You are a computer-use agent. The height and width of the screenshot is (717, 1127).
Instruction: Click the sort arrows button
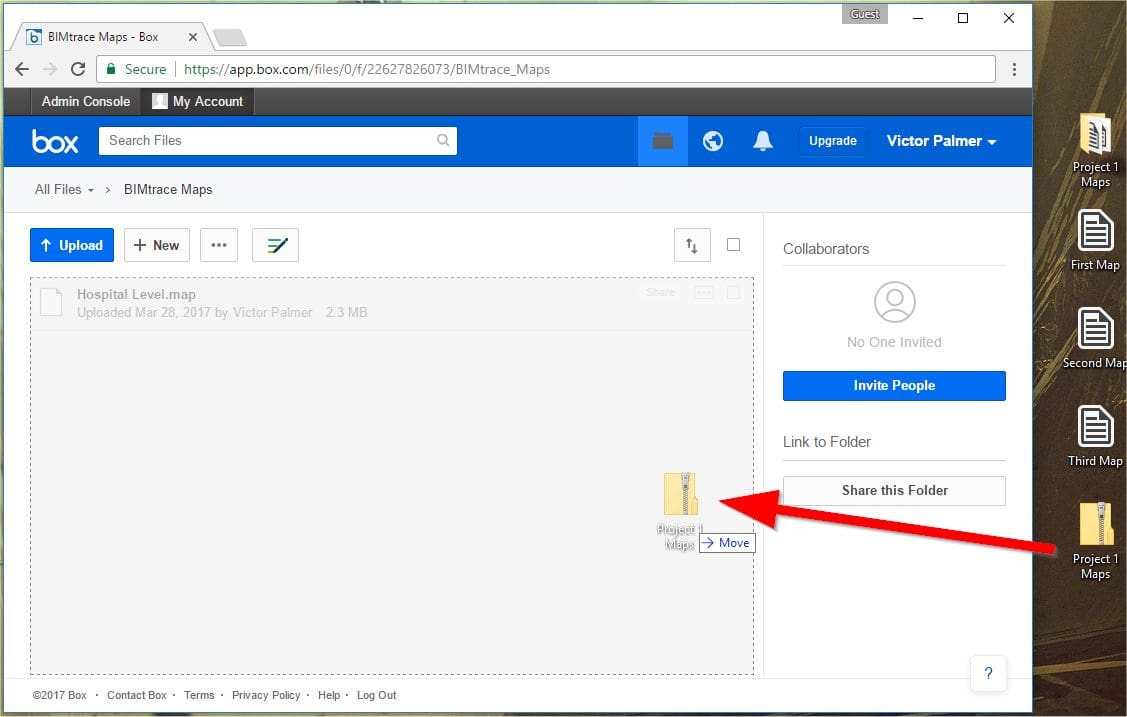(x=692, y=245)
